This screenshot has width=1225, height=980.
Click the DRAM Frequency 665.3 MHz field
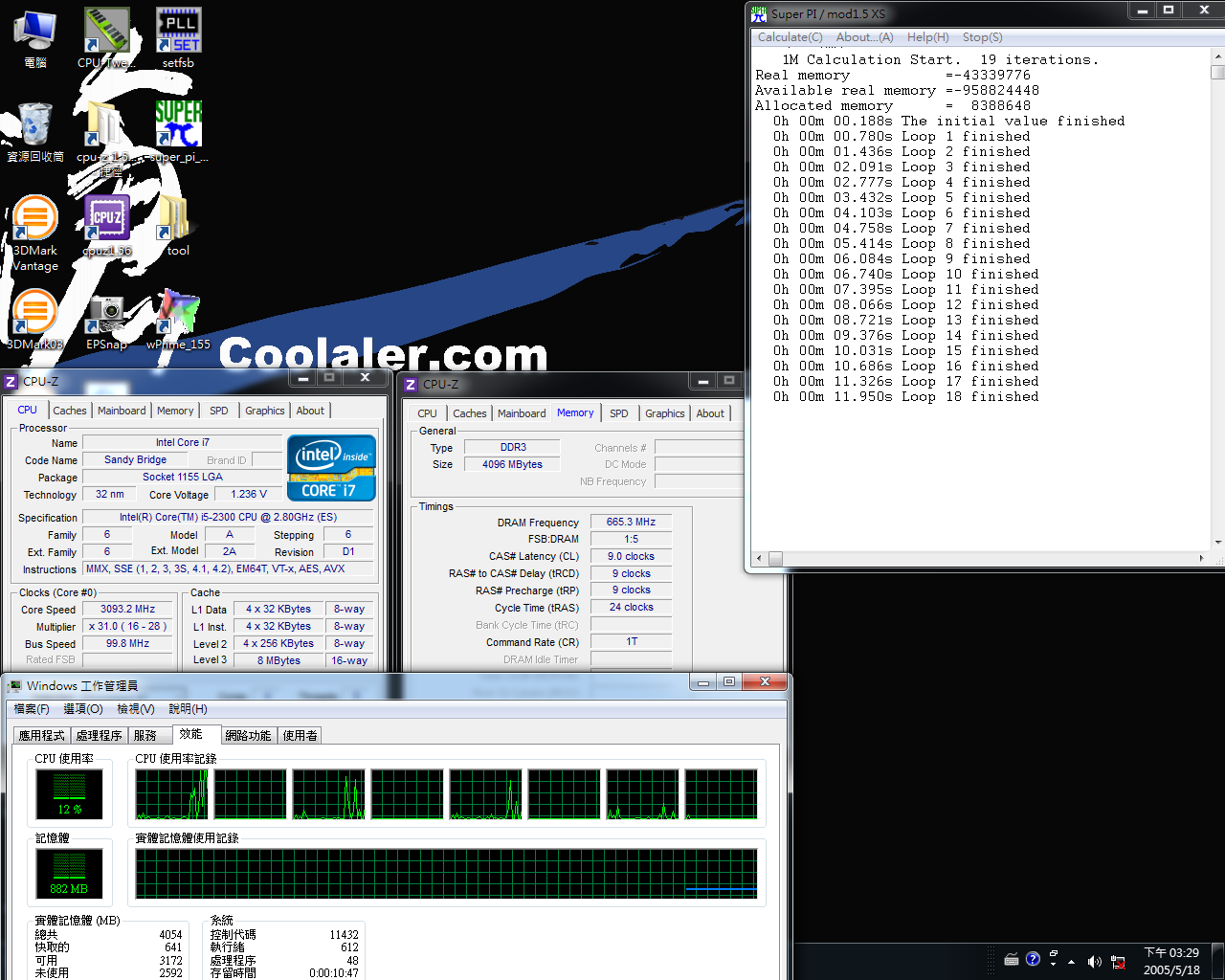[x=631, y=522]
